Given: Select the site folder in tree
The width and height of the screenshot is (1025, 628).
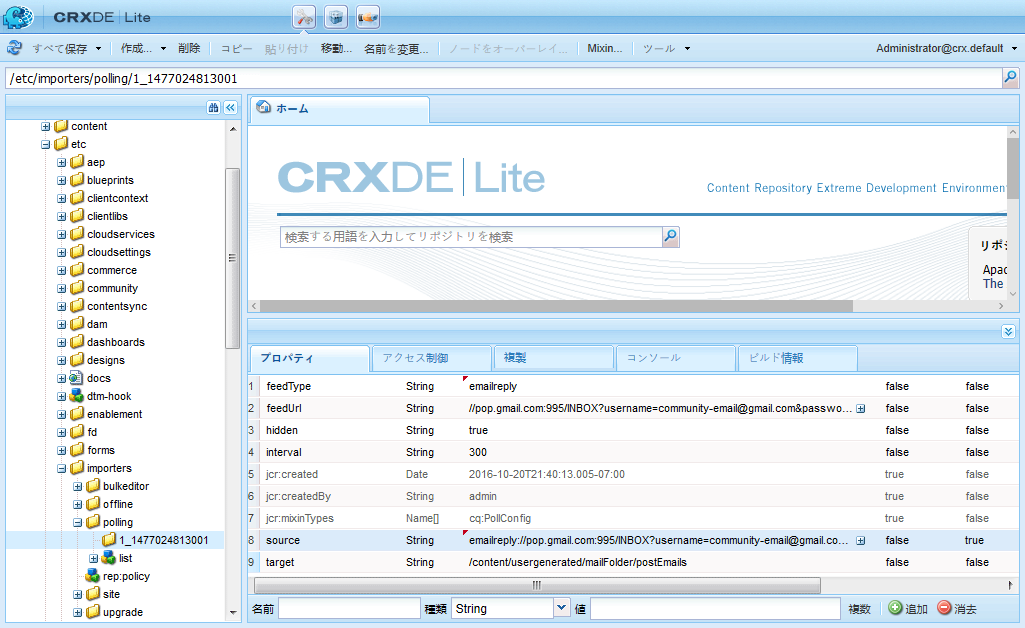Looking at the screenshot, I should coord(111,594).
